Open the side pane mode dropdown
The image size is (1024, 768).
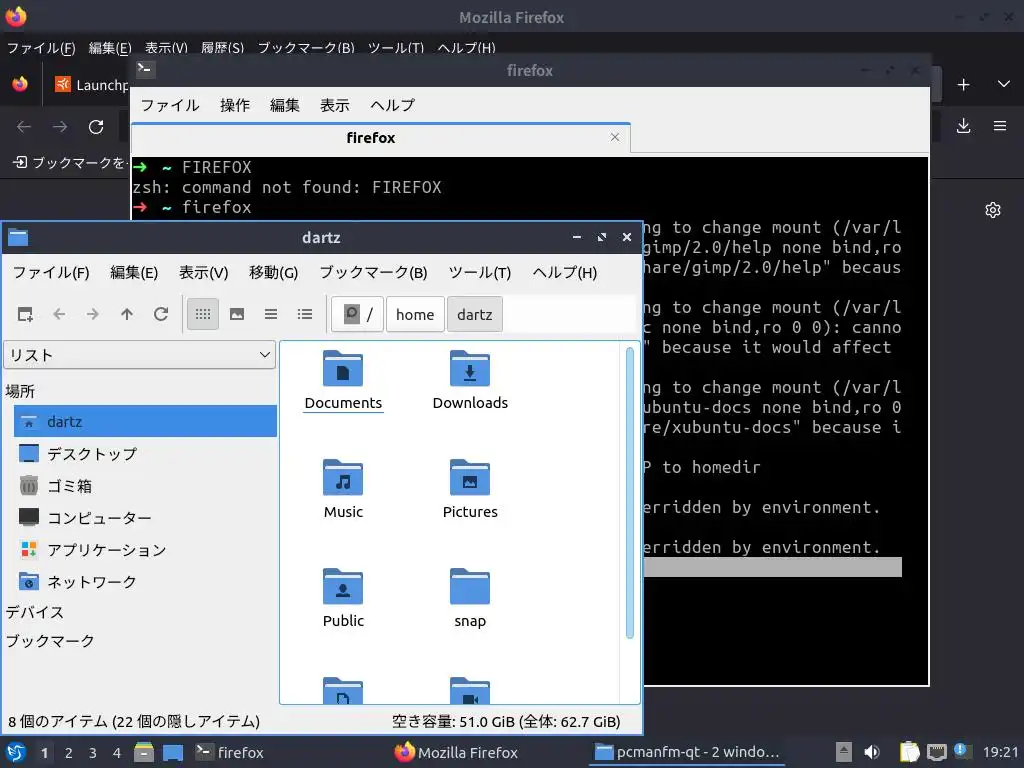[x=140, y=355]
